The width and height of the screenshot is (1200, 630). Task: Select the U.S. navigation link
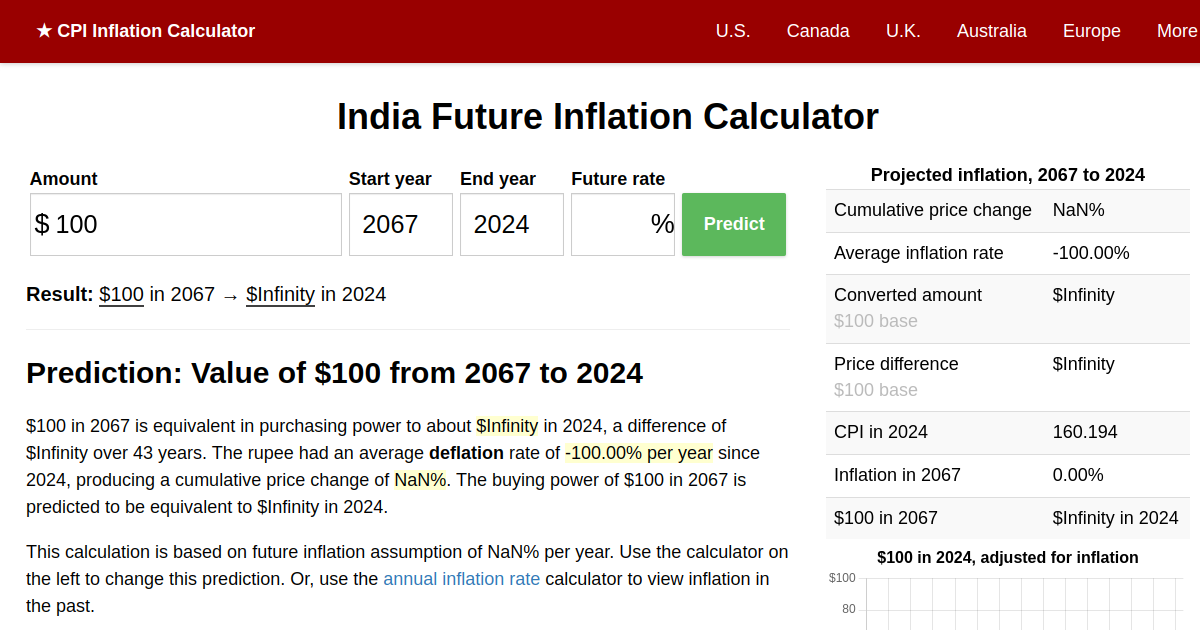tap(733, 31)
